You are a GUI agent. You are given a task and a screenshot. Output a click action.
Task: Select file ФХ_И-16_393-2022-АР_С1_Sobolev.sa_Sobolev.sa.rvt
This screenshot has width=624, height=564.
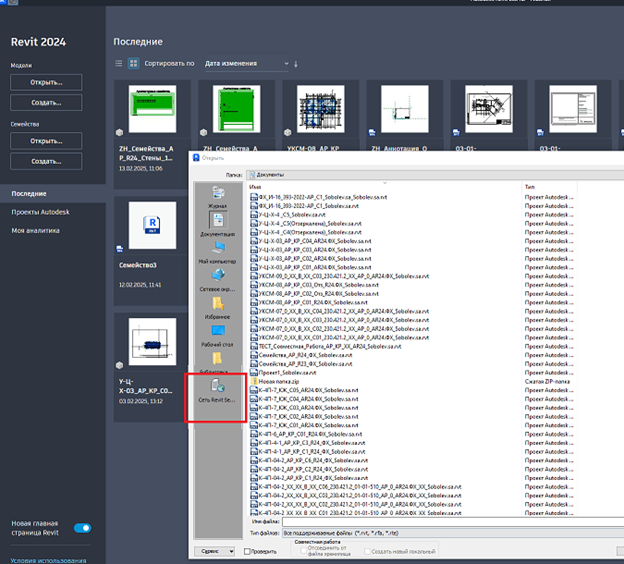(x=323, y=197)
